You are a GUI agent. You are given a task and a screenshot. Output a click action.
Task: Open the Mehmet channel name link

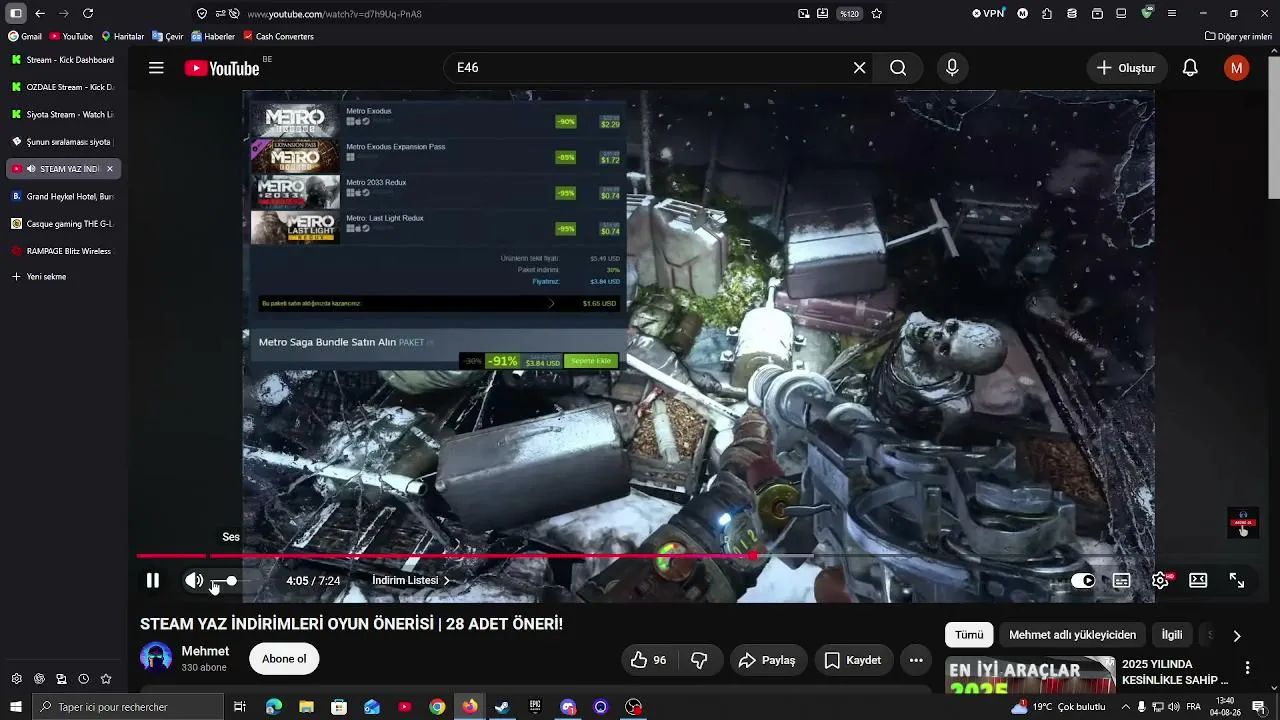point(205,651)
